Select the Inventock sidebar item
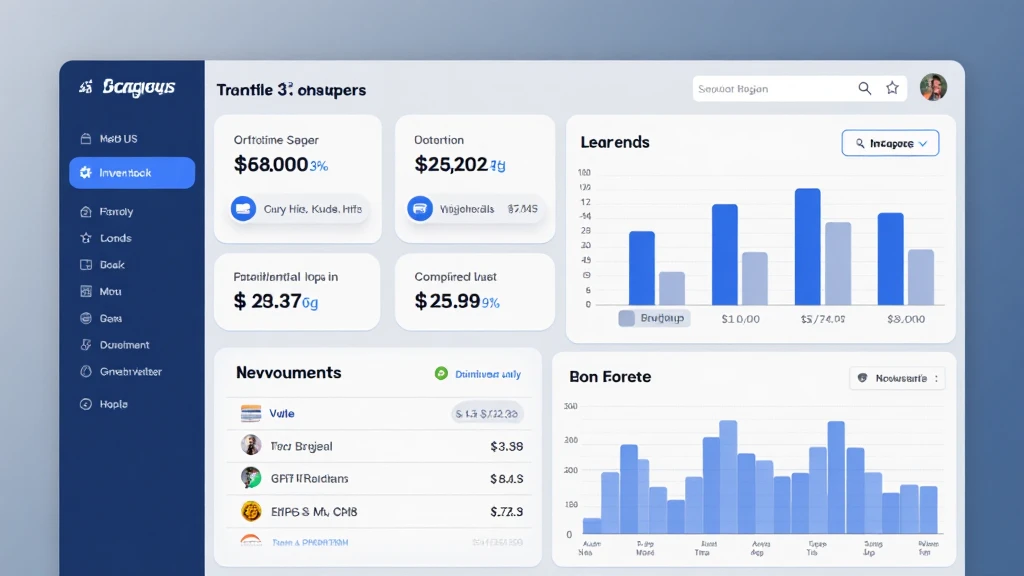Screen dimensions: 1024x576 132,172
